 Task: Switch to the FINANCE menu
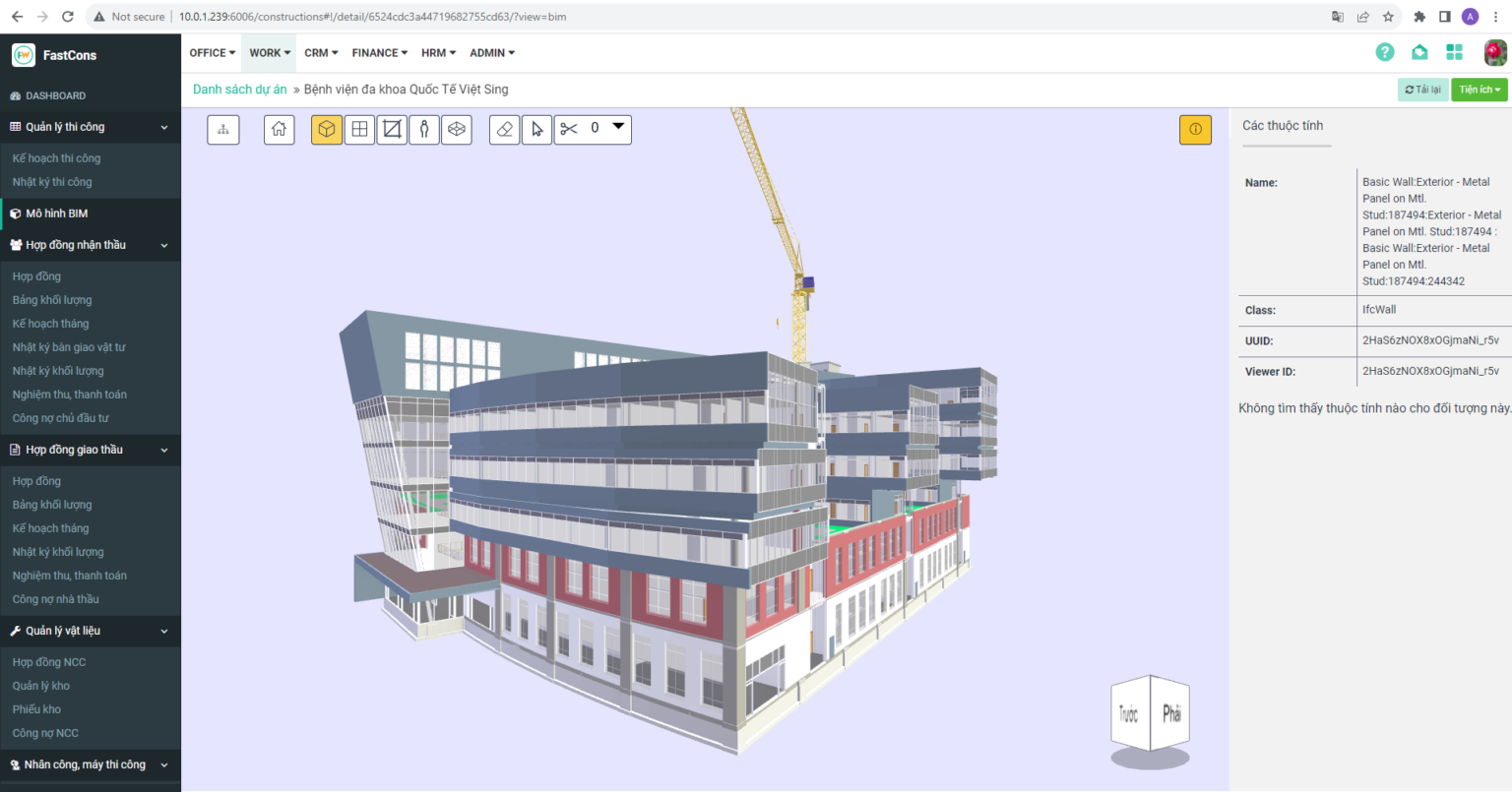[x=379, y=52]
